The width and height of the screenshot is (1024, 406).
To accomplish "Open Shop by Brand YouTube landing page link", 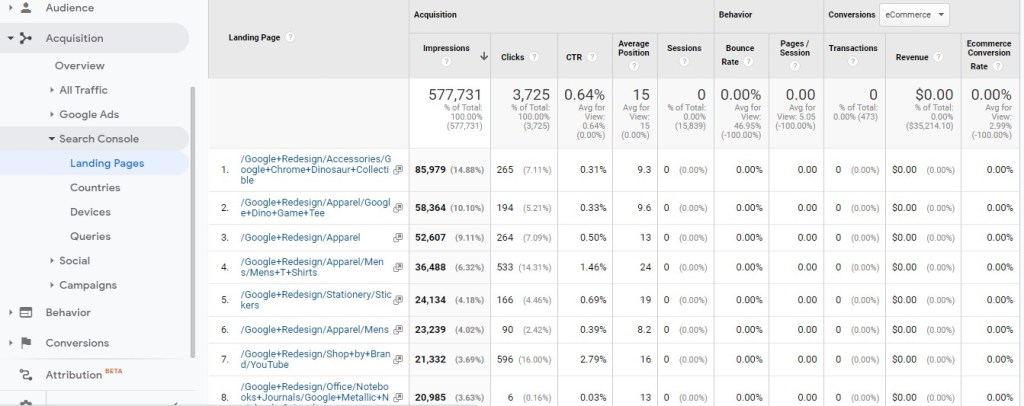I will [x=315, y=360].
